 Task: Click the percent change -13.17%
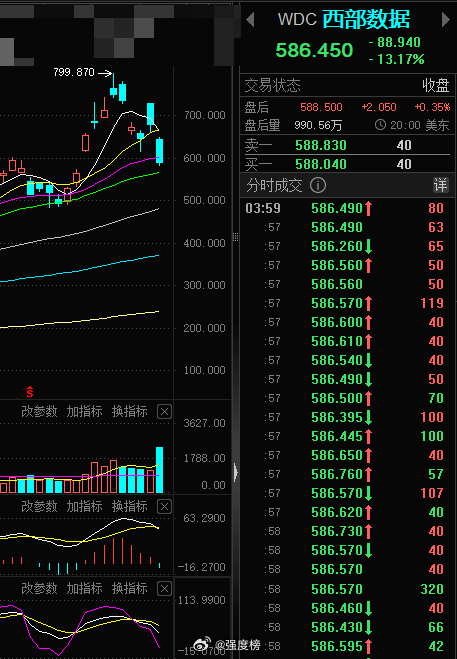[396, 59]
